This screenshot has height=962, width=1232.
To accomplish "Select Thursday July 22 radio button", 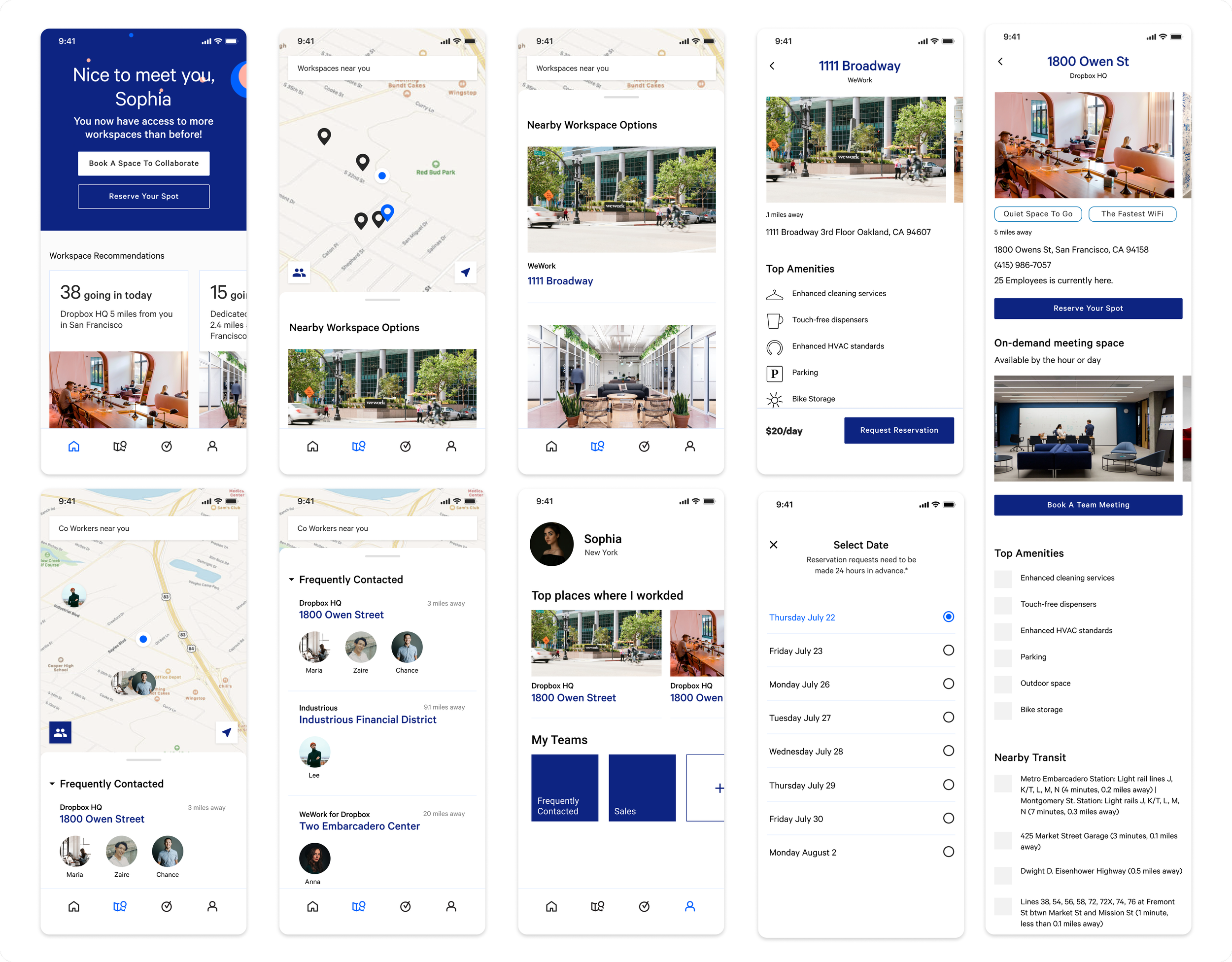I will pyautogui.click(x=948, y=617).
